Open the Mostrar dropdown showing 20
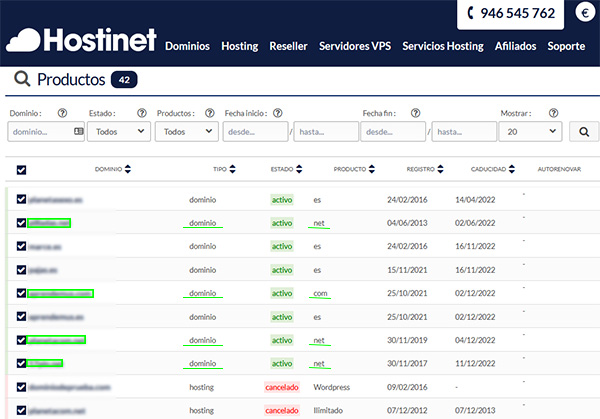This screenshot has width=600, height=419. point(530,132)
